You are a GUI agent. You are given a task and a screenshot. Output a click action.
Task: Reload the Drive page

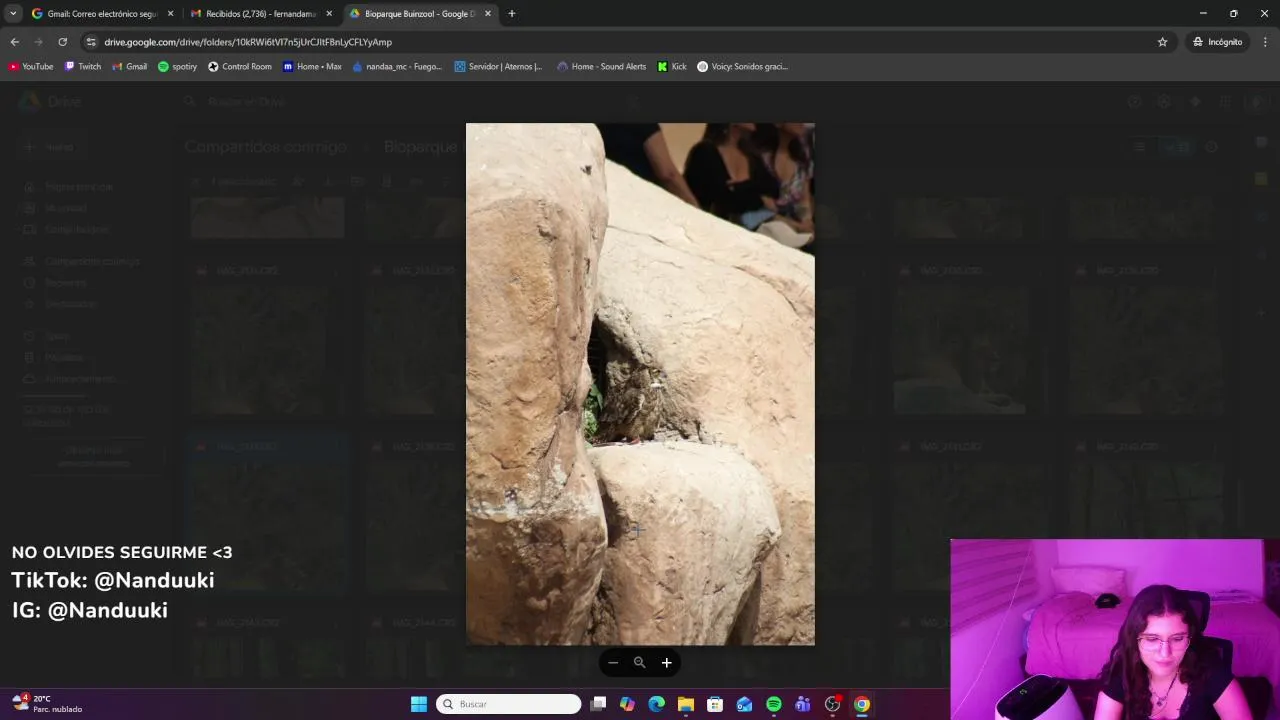click(x=62, y=42)
